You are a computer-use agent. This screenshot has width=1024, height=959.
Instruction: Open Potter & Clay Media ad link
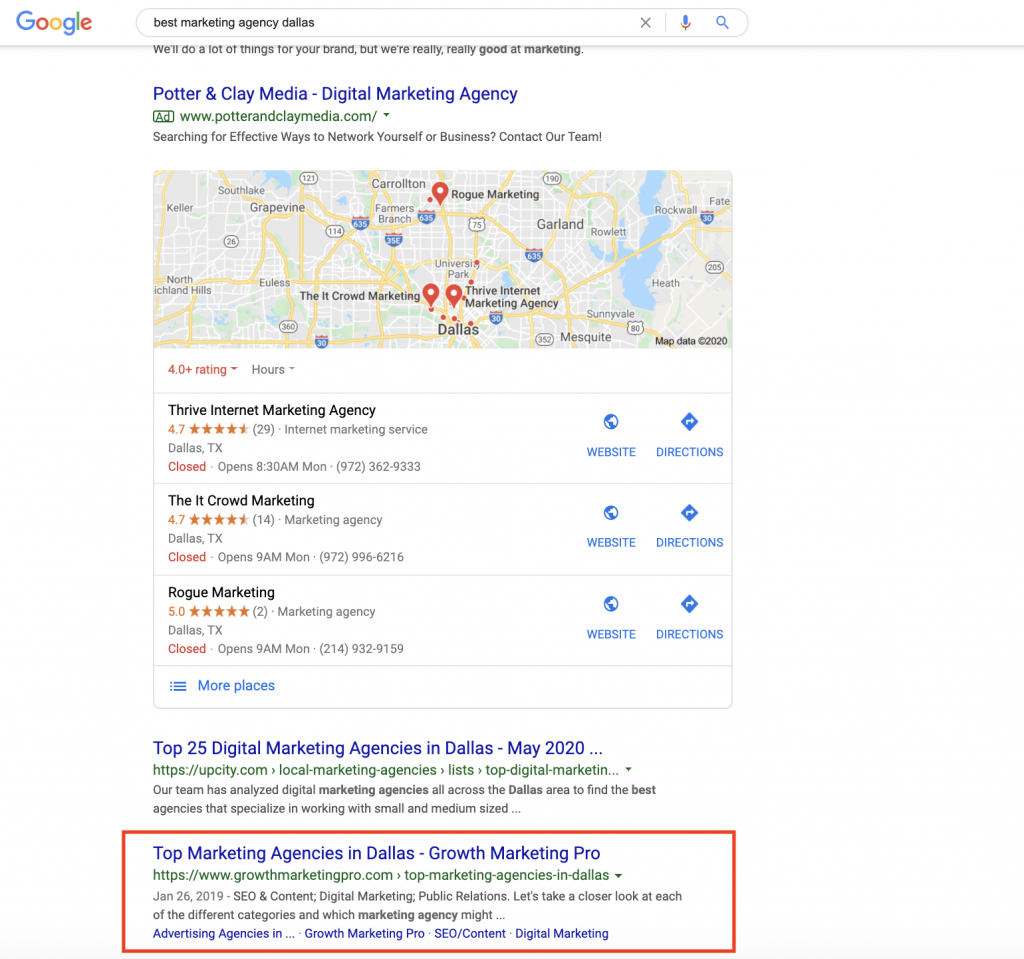(335, 94)
